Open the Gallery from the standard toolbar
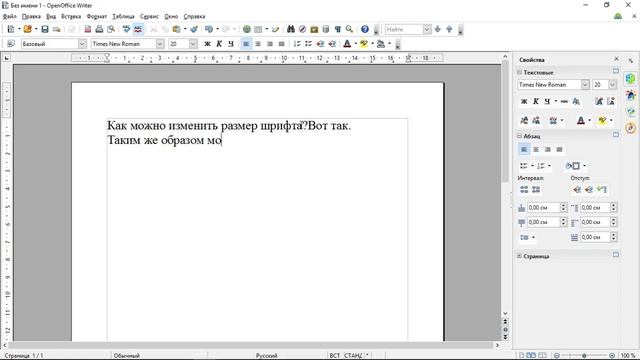 (x=314, y=29)
